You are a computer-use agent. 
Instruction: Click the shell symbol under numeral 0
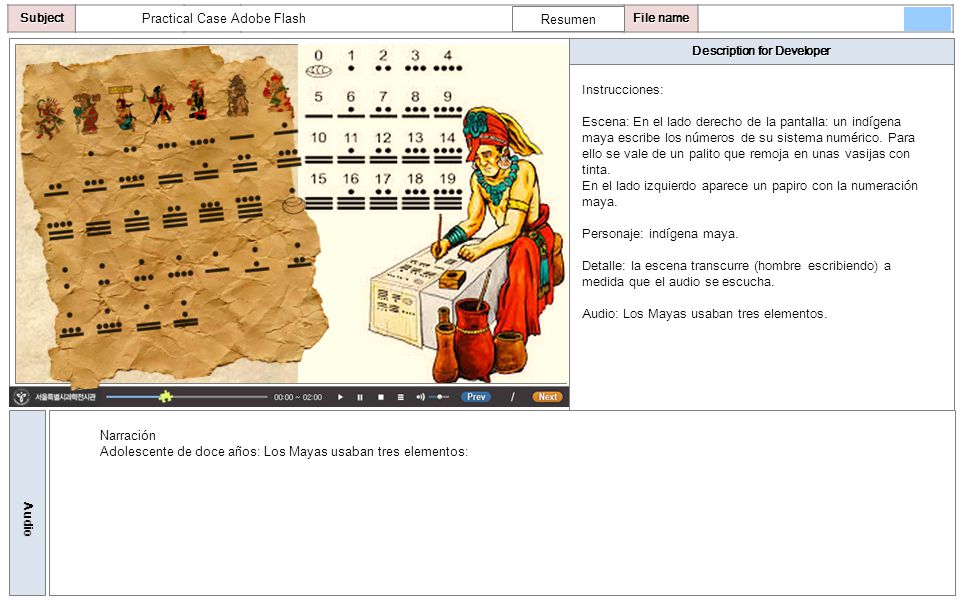coord(318,71)
